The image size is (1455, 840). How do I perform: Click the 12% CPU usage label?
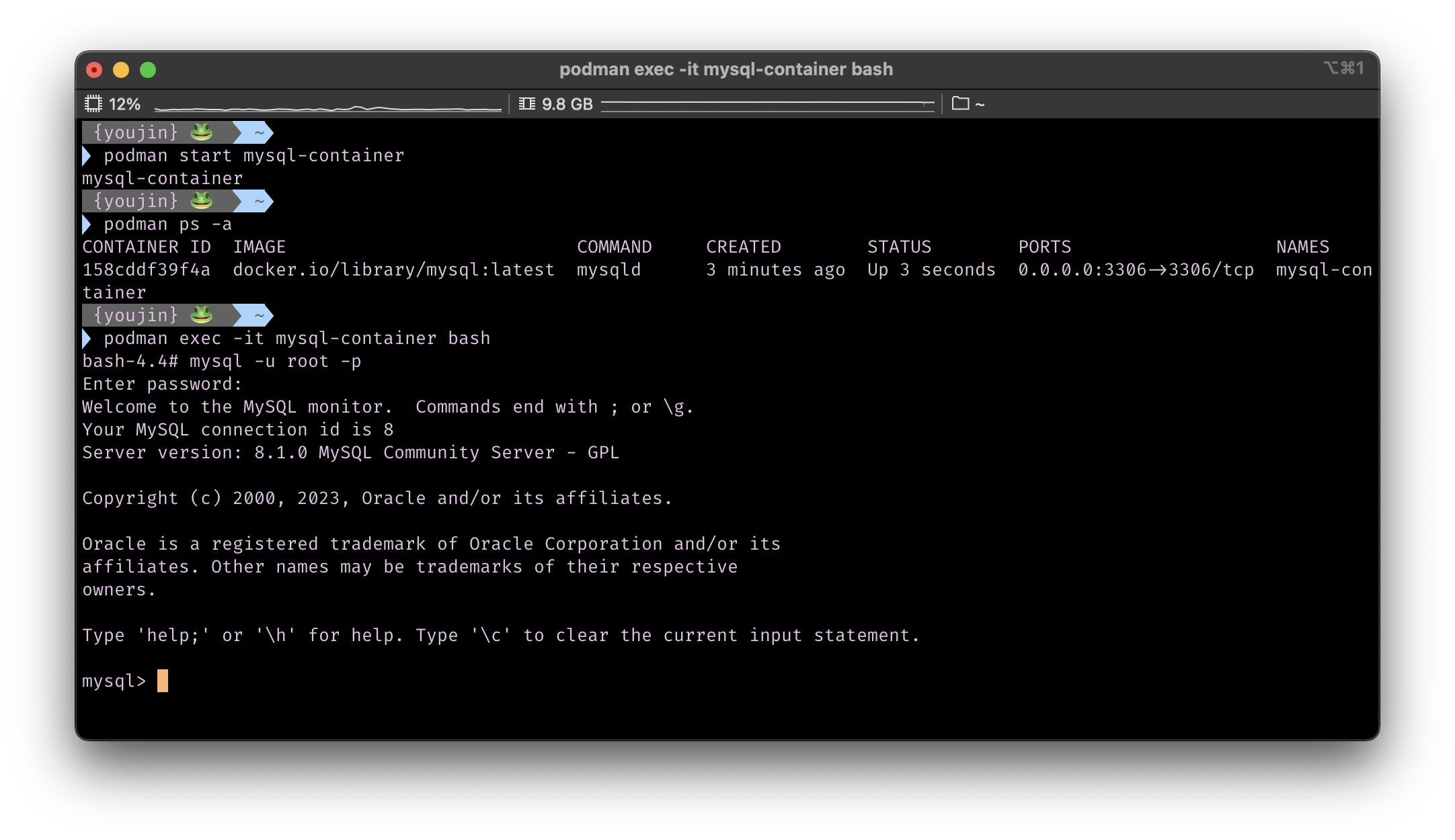point(124,104)
